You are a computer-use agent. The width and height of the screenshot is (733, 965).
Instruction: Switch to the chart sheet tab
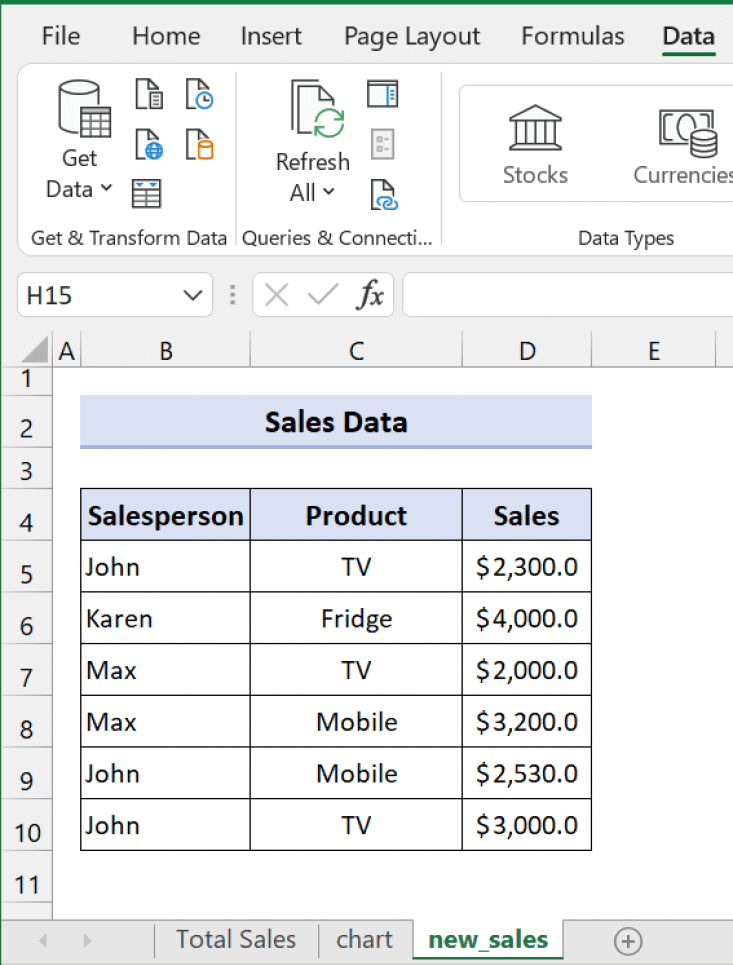coord(364,940)
